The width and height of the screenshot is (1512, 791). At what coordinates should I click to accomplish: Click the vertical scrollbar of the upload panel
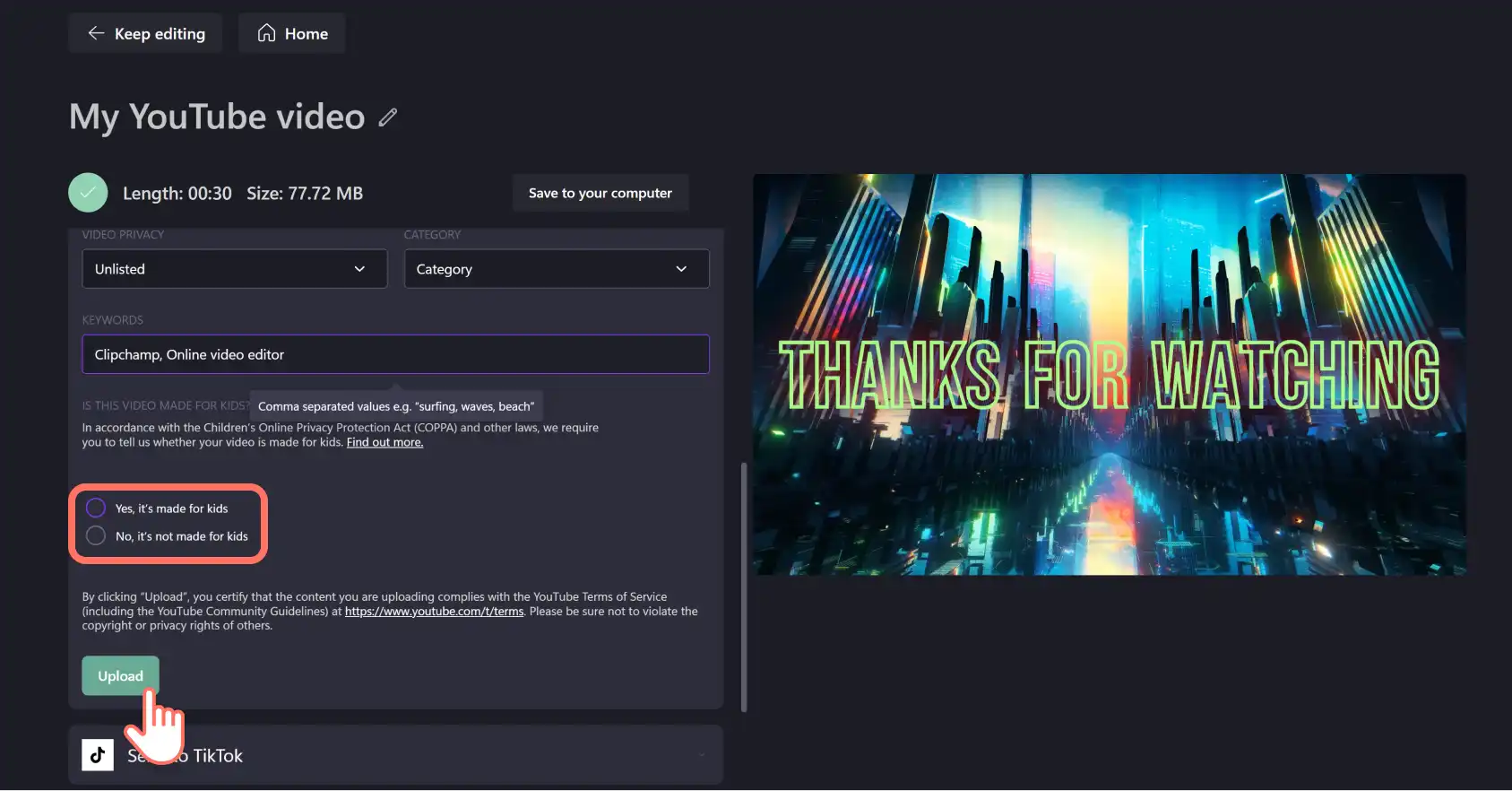point(744,587)
